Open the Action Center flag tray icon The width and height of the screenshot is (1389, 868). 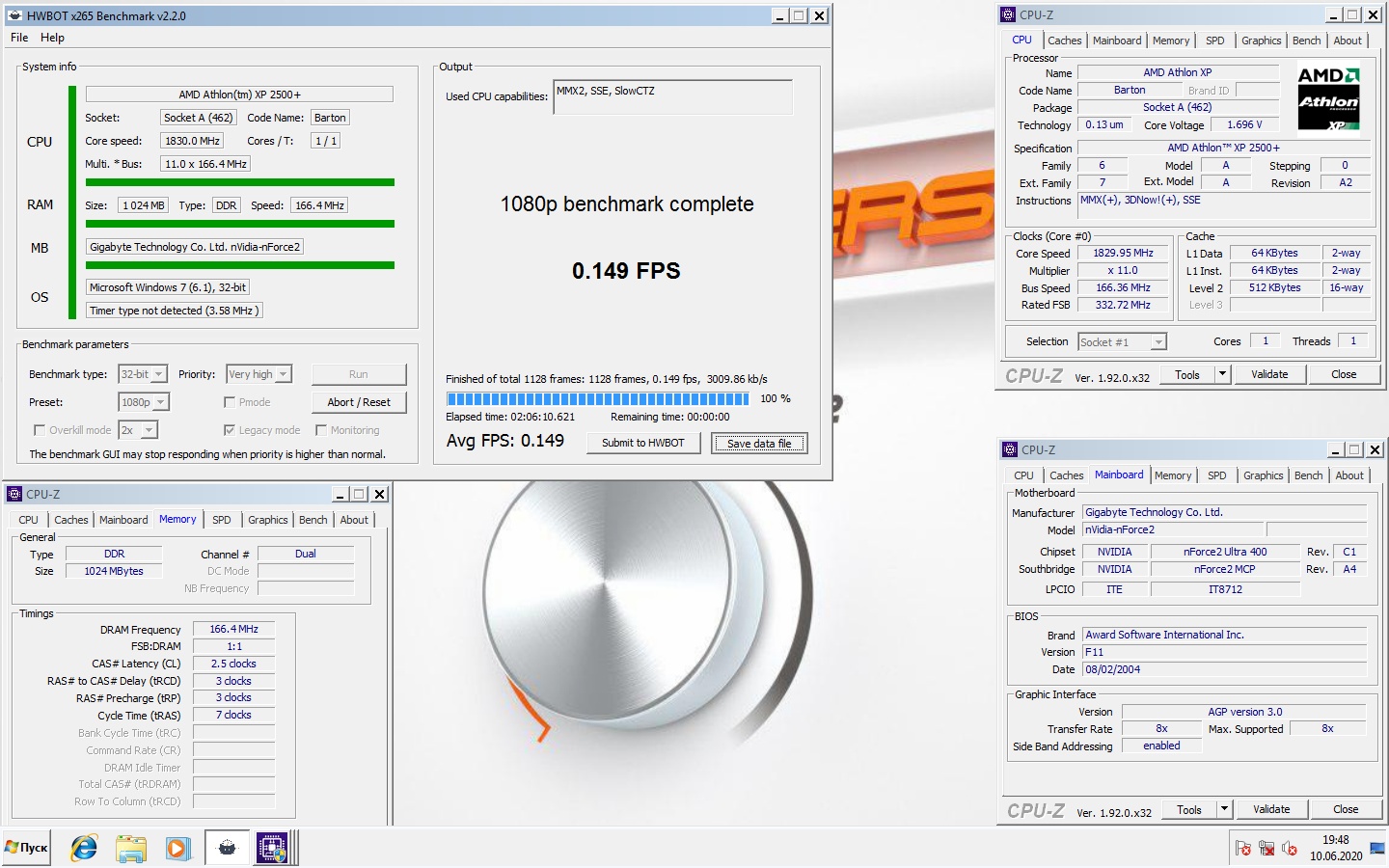[x=1243, y=849]
